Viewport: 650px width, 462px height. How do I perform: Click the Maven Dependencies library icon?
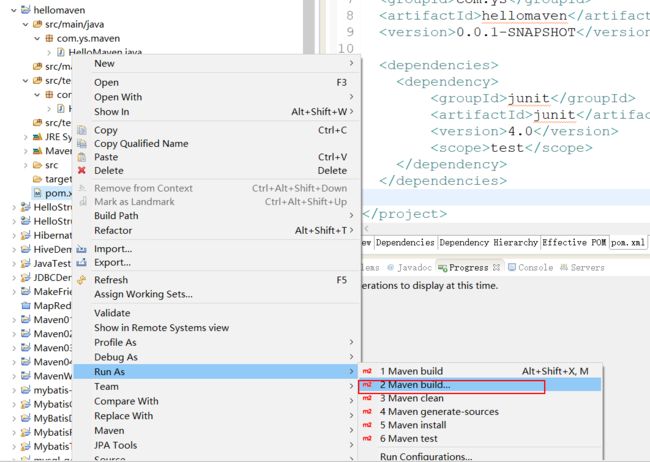[37, 151]
